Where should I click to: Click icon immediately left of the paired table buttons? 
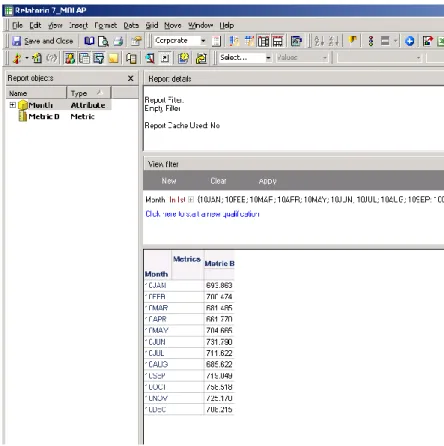click(x=249, y=41)
